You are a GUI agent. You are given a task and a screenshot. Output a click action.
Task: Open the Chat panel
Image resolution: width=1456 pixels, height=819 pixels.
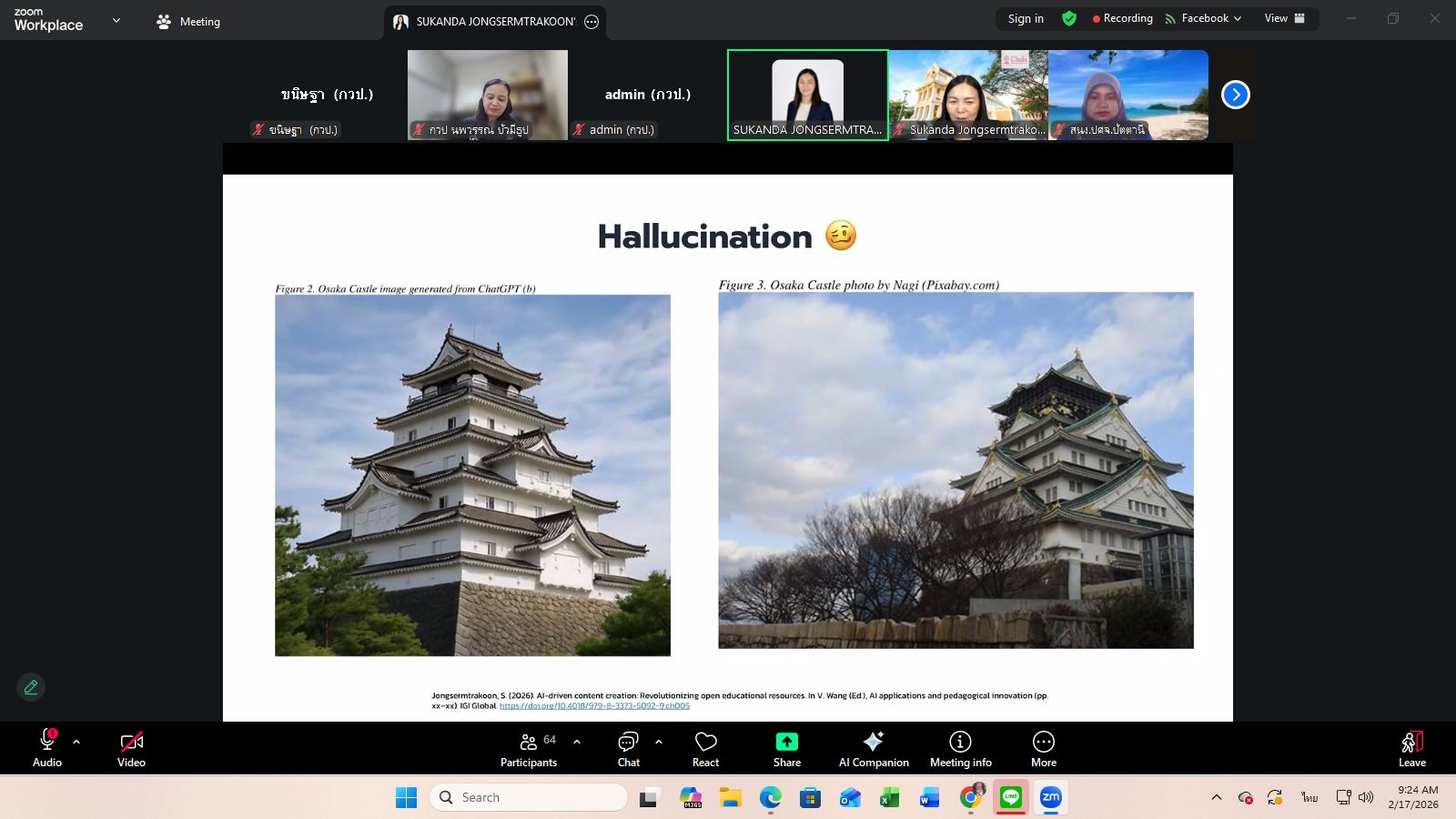pos(628,749)
